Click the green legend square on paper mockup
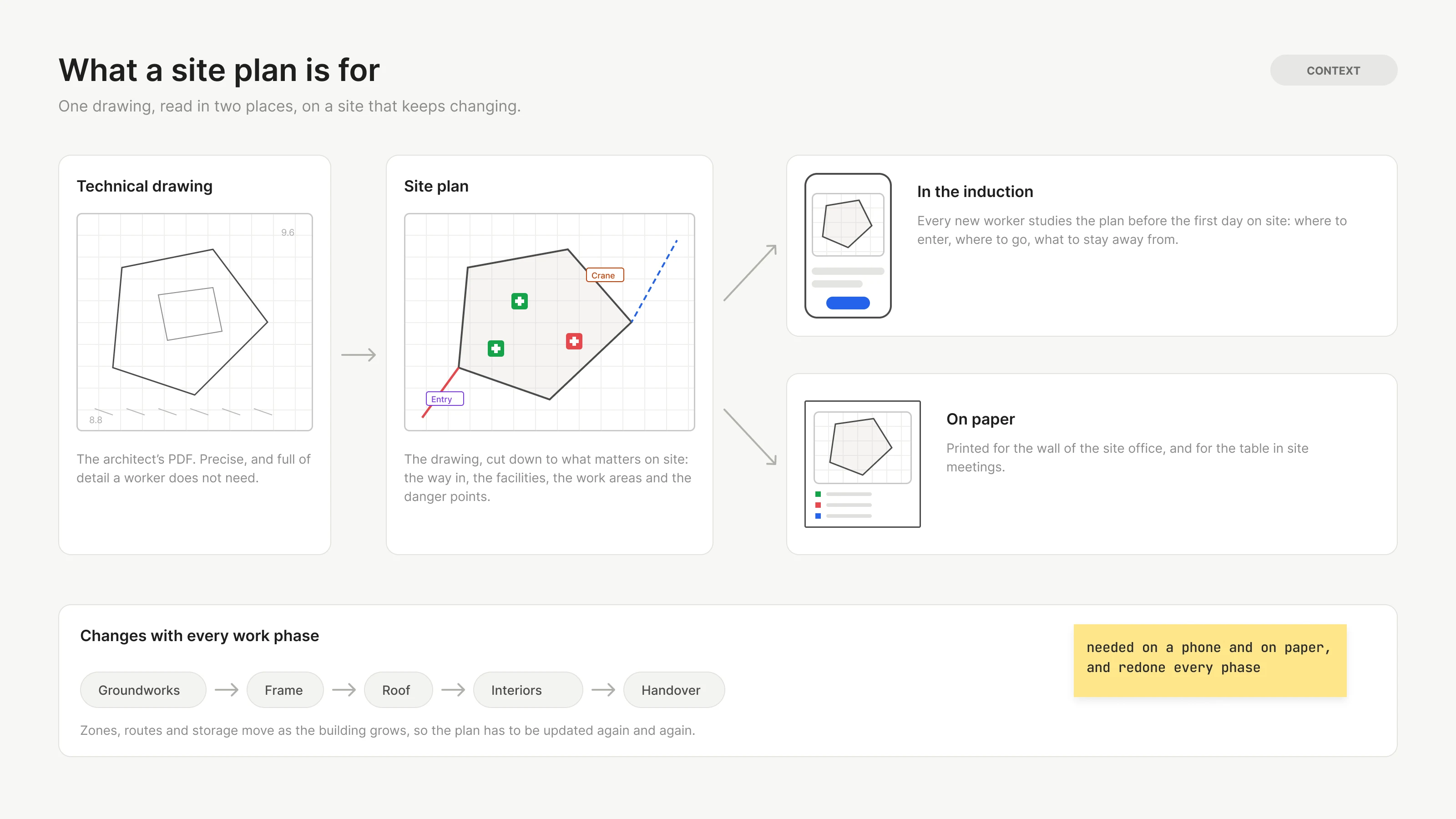Viewport: 1456px width, 819px height. (x=818, y=494)
